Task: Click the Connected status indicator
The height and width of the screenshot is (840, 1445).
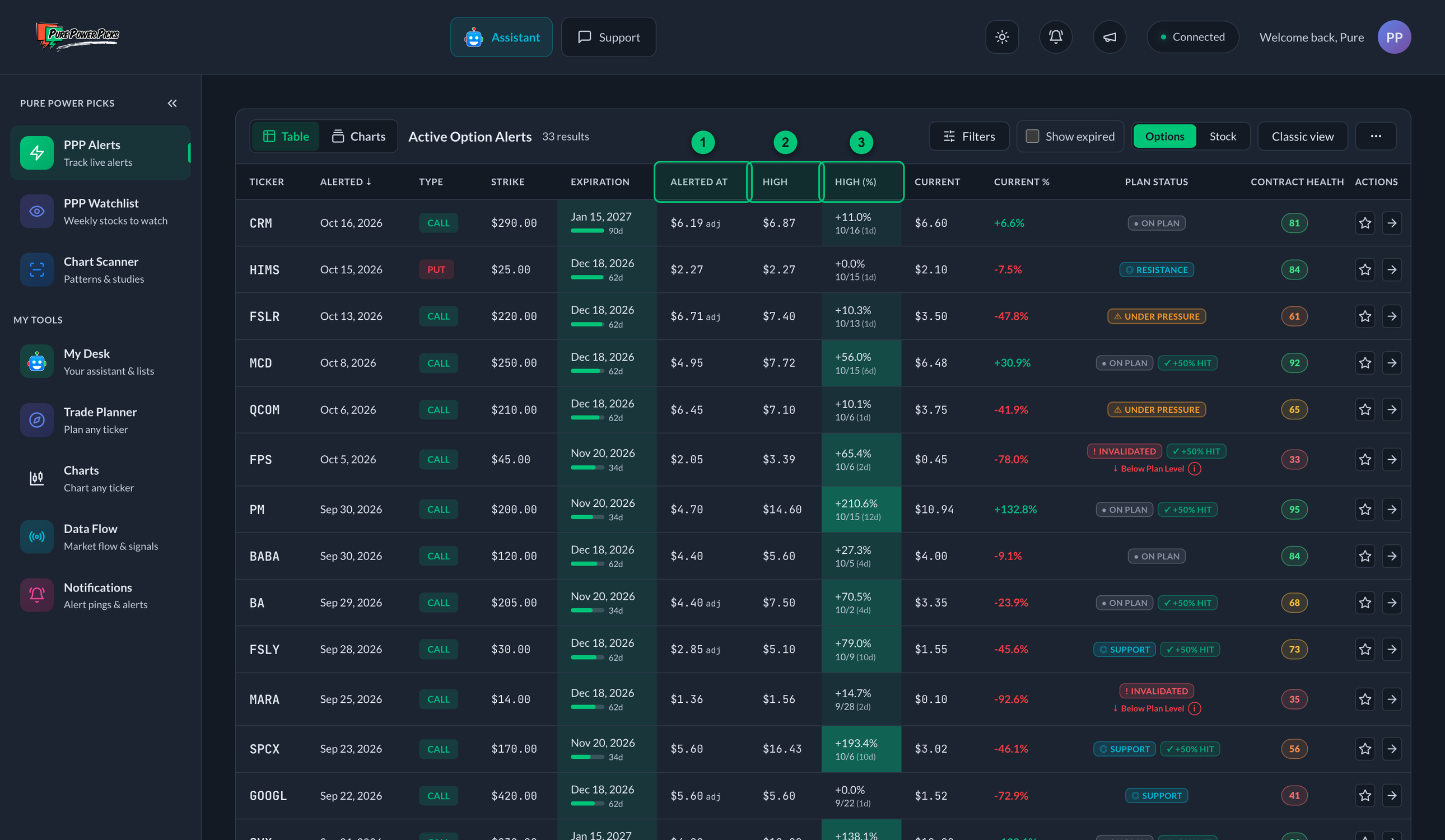Action: pos(1192,38)
